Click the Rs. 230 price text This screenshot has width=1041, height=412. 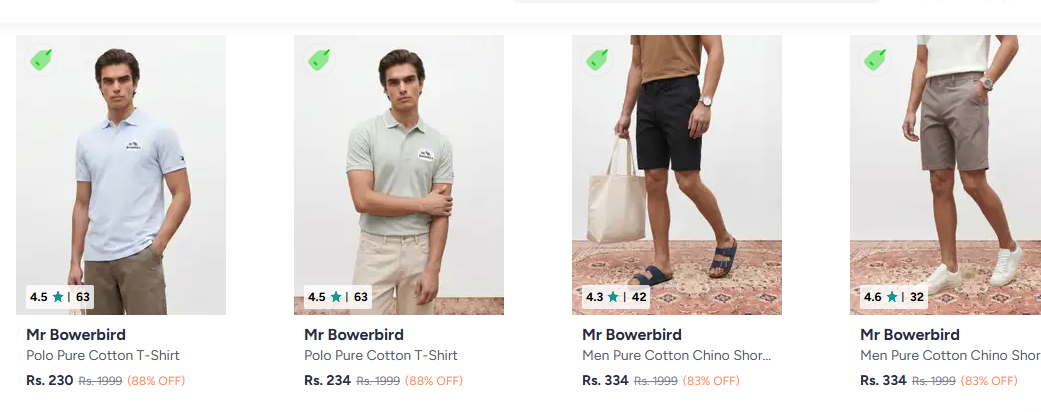pos(49,381)
